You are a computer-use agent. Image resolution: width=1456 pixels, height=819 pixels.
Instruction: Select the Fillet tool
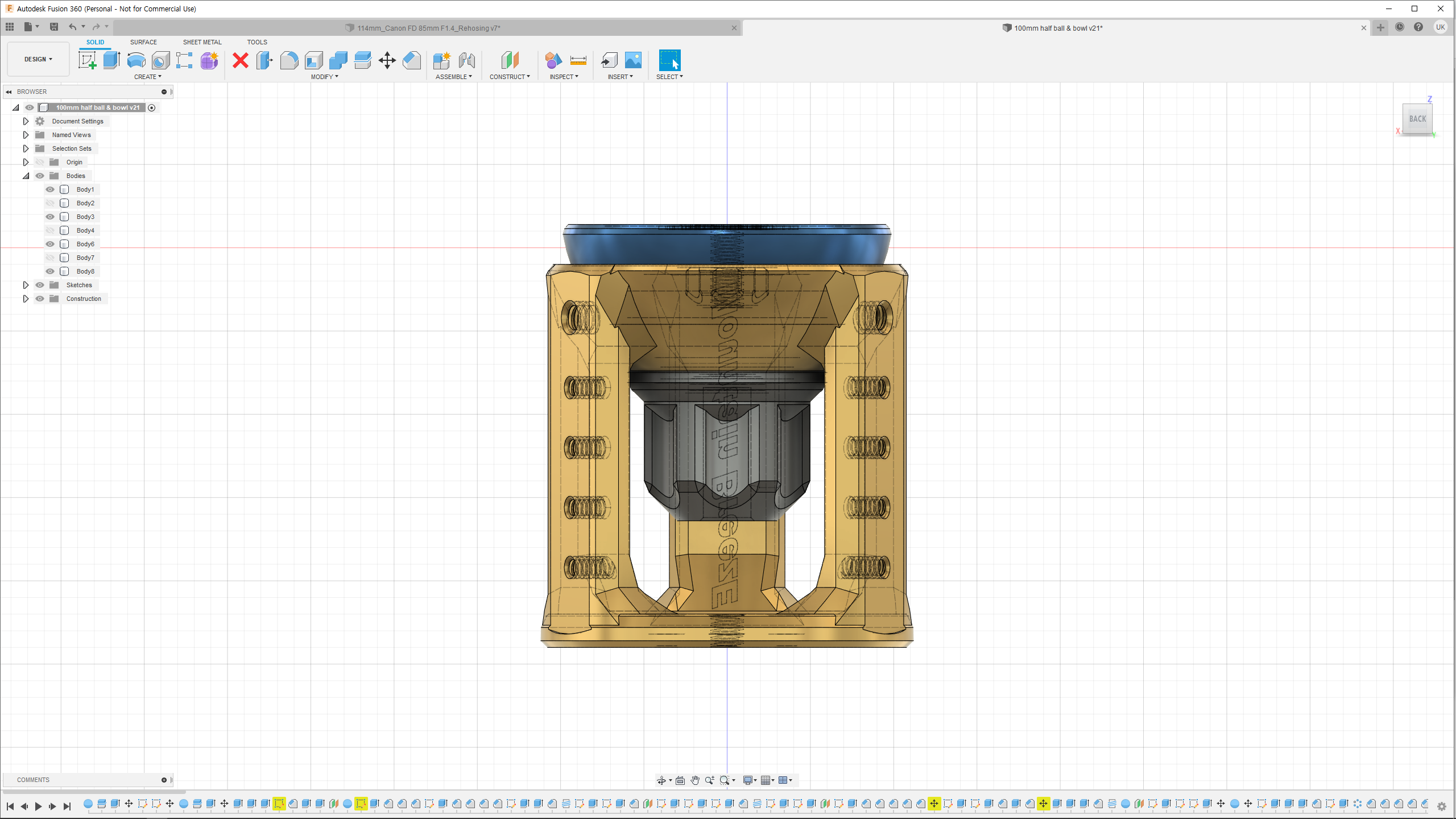pos(289,60)
